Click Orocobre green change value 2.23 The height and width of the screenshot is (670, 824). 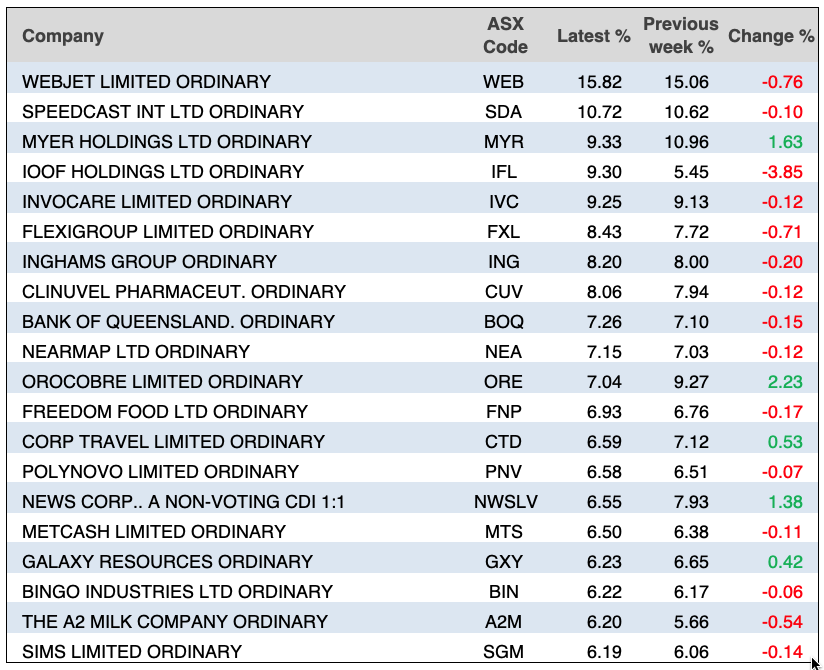pyautogui.click(x=784, y=381)
